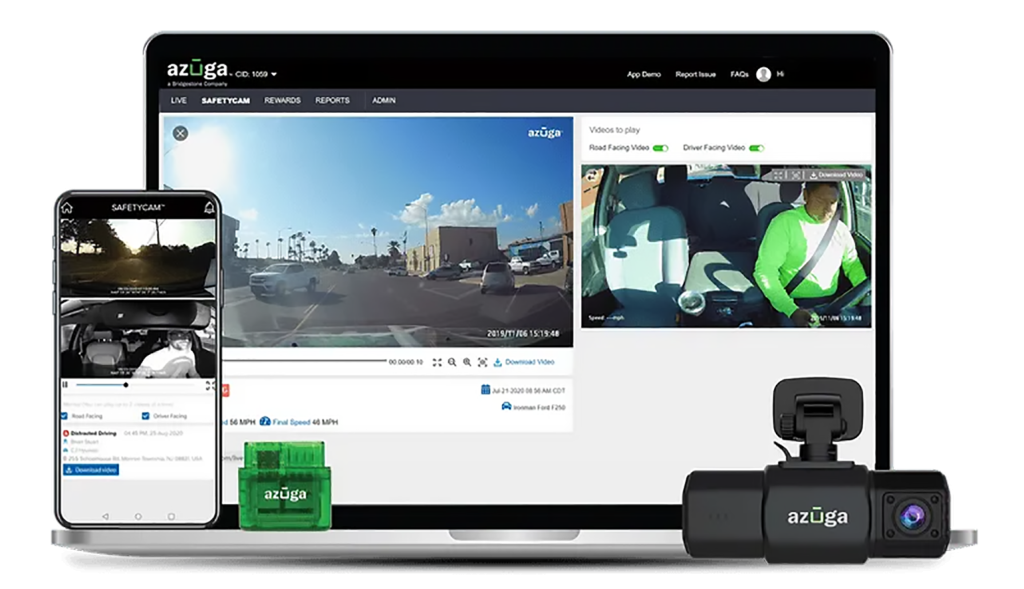Open the REWARDS tab

point(282,101)
